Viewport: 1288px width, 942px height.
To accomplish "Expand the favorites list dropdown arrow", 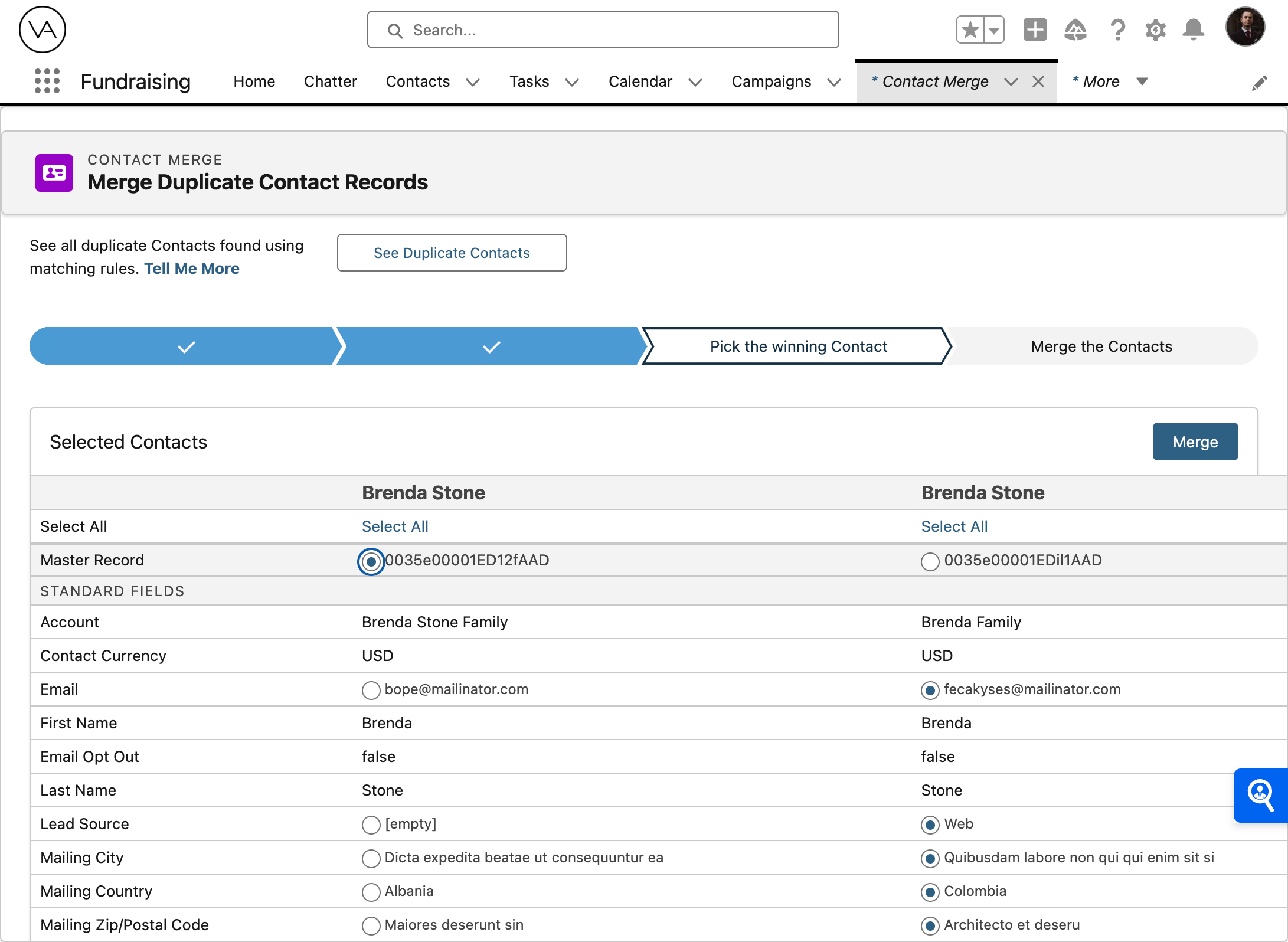I will pos(994,30).
